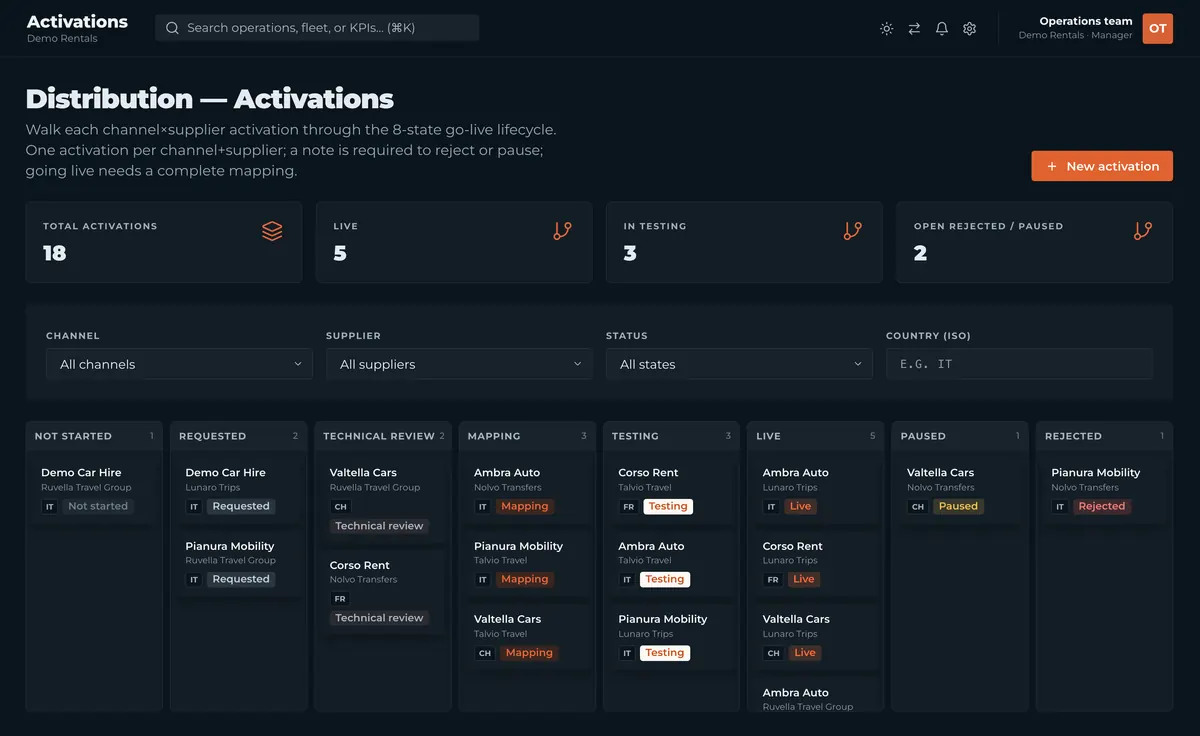Open the settings gear icon
Viewport: 1200px width, 736px height.
969,29
